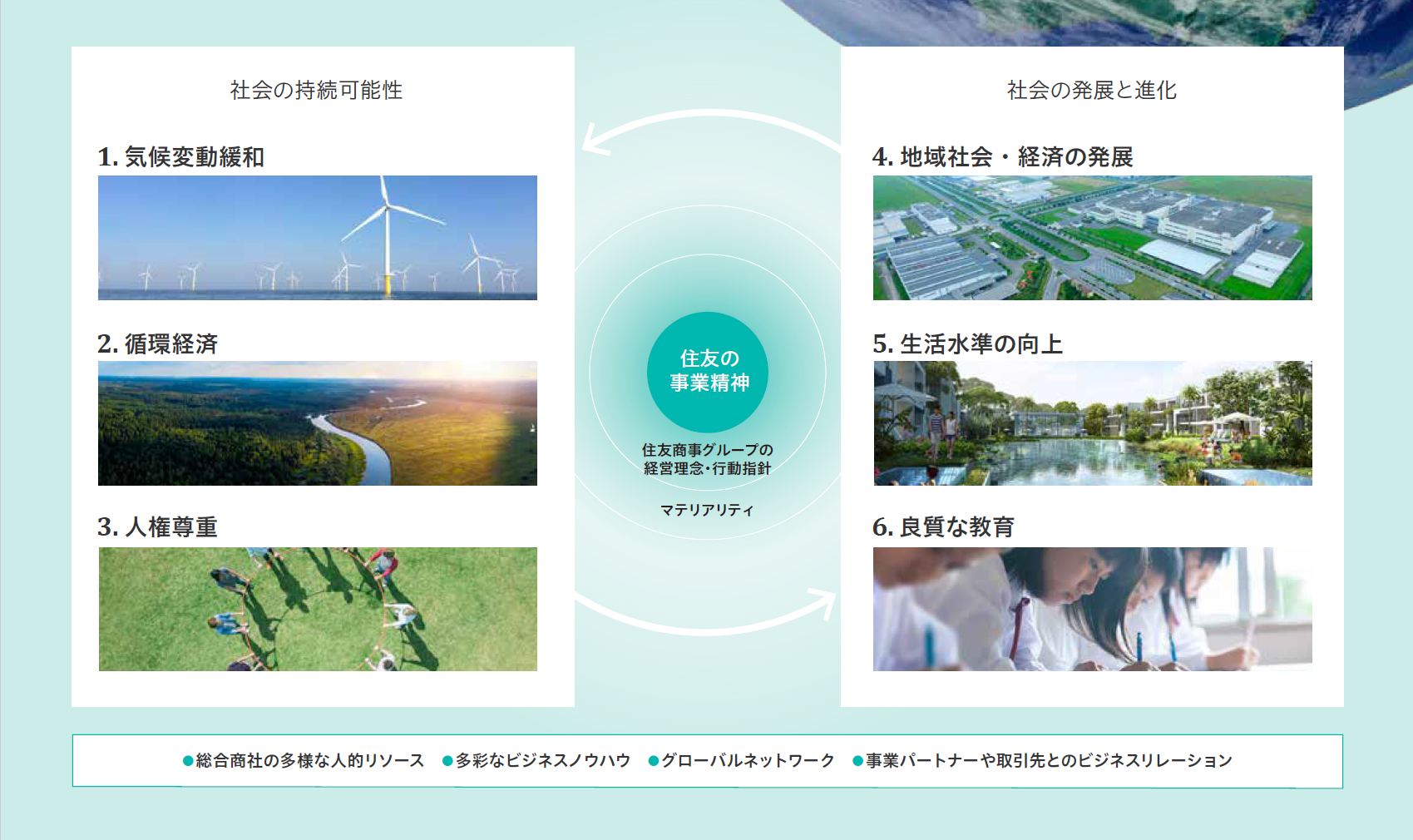
Task: Click the item 事業パートナーや取引先とのビジネスリレーション
Action: pos(1043,760)
